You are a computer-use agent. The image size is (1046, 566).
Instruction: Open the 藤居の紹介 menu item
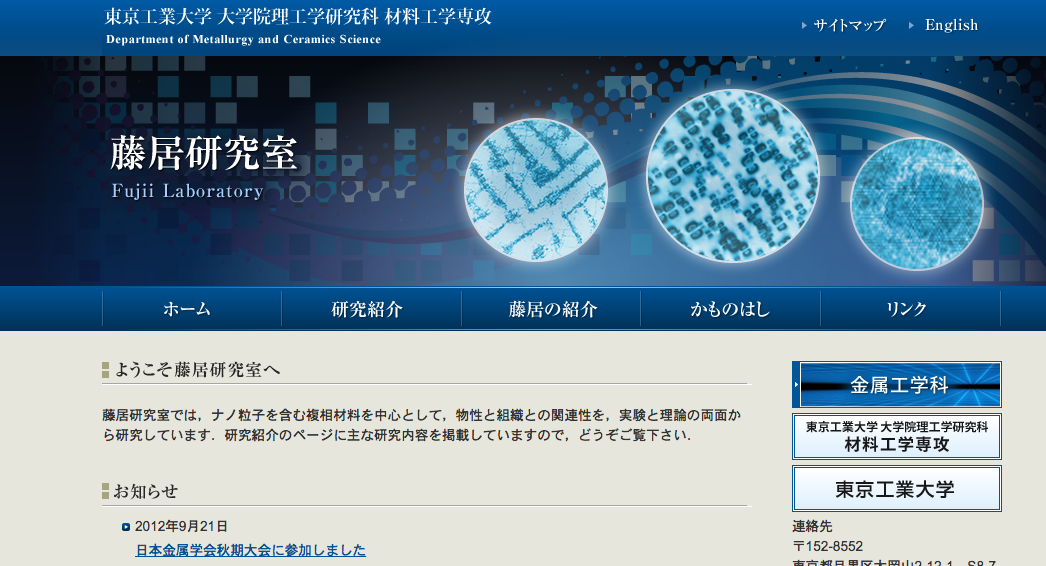551,309
